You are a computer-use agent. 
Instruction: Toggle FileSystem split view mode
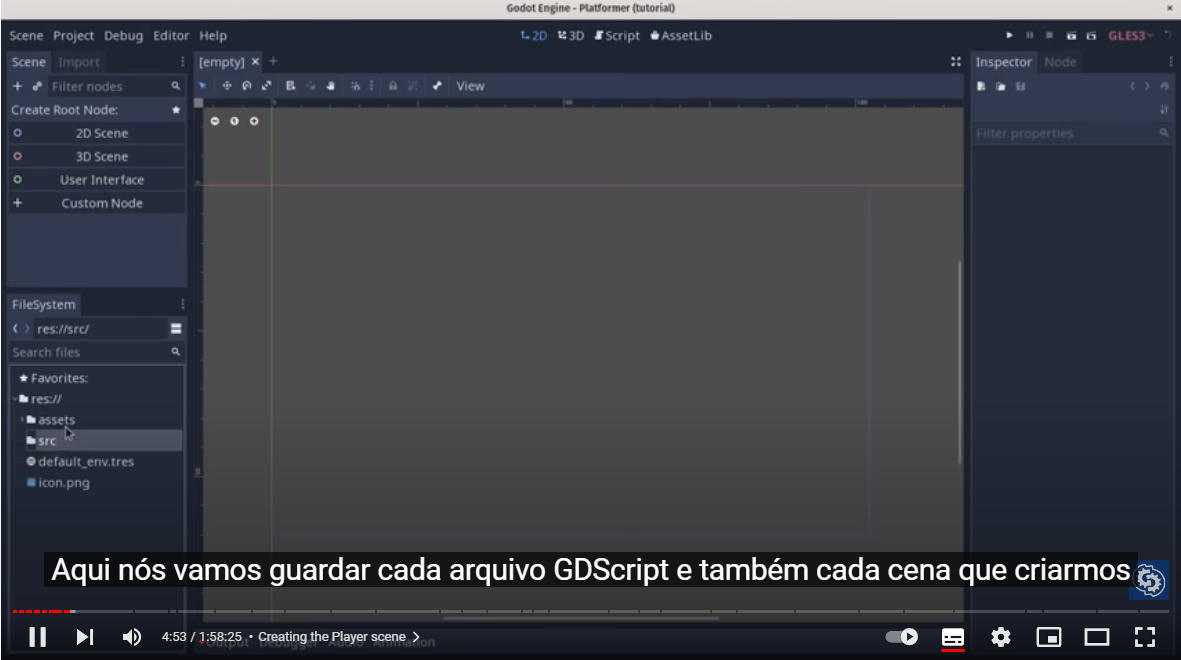point(175,328)
